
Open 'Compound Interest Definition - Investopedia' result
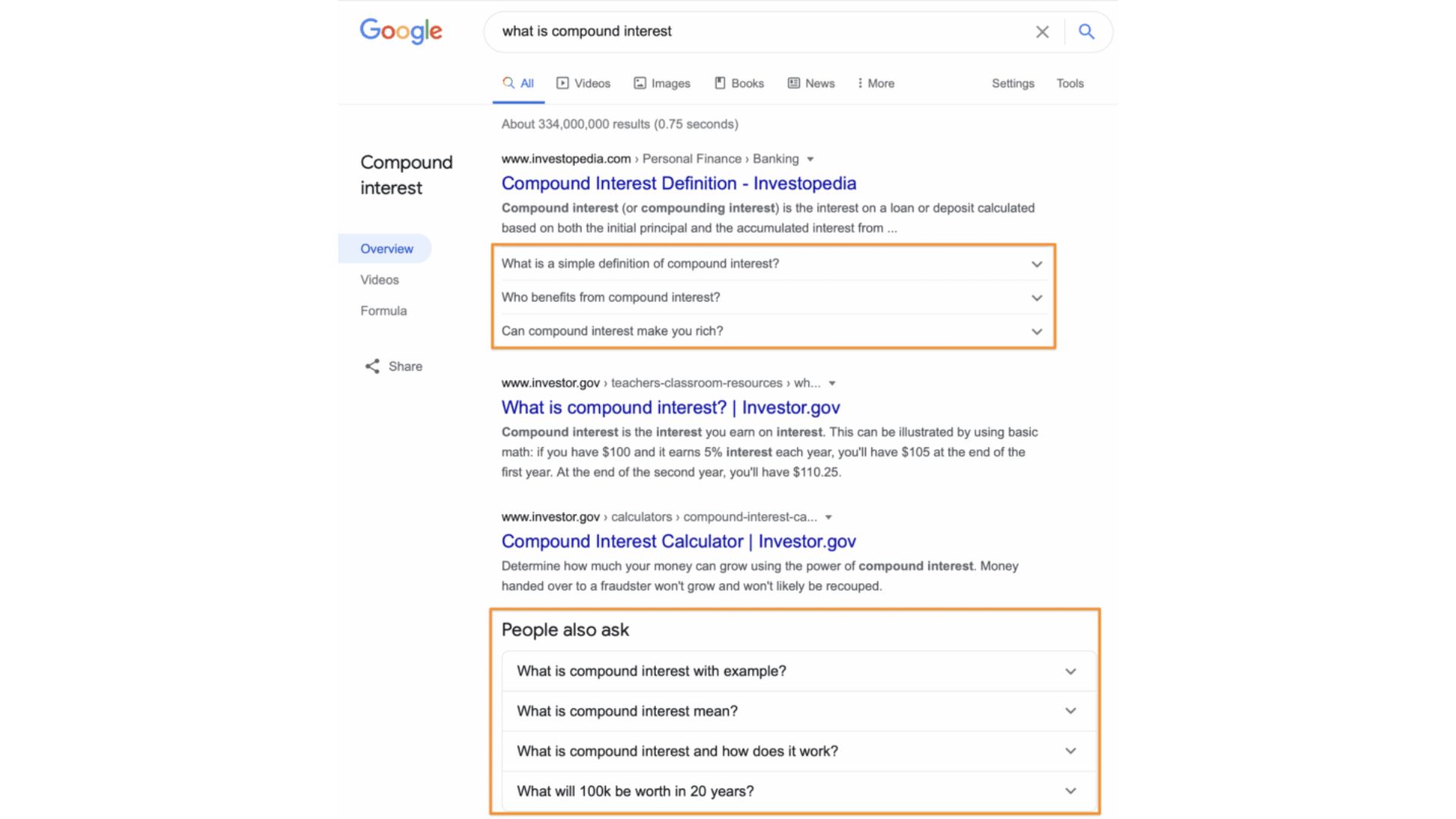(679, 184)
